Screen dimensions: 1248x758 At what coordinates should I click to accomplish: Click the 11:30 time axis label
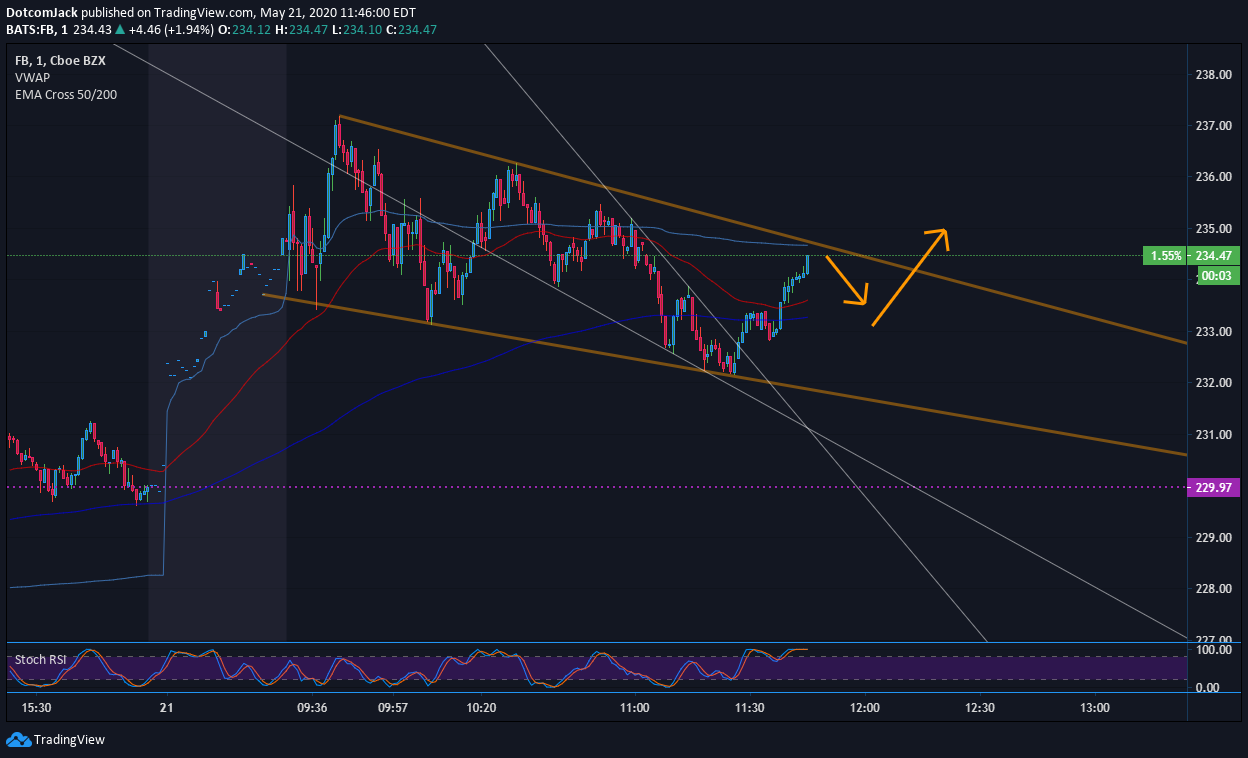749,708
